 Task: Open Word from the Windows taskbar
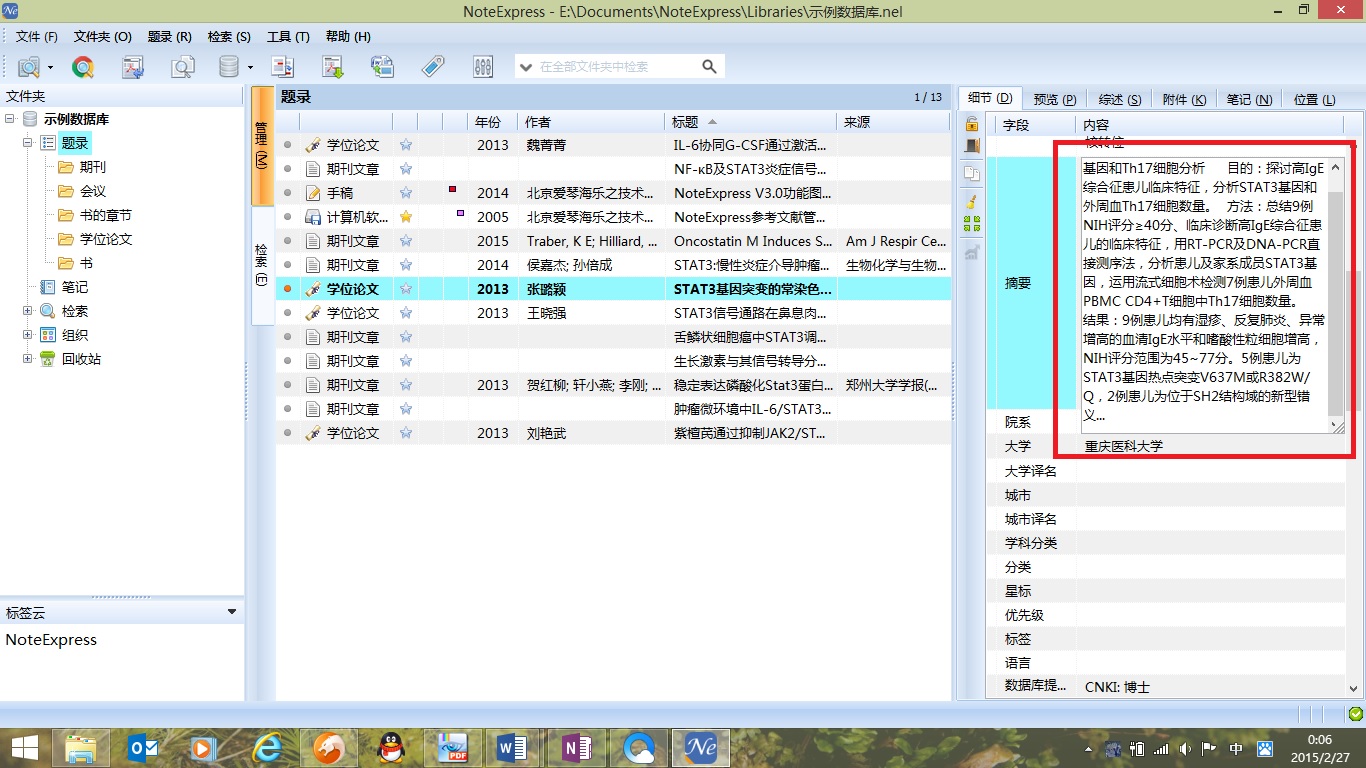click(511, 747)
